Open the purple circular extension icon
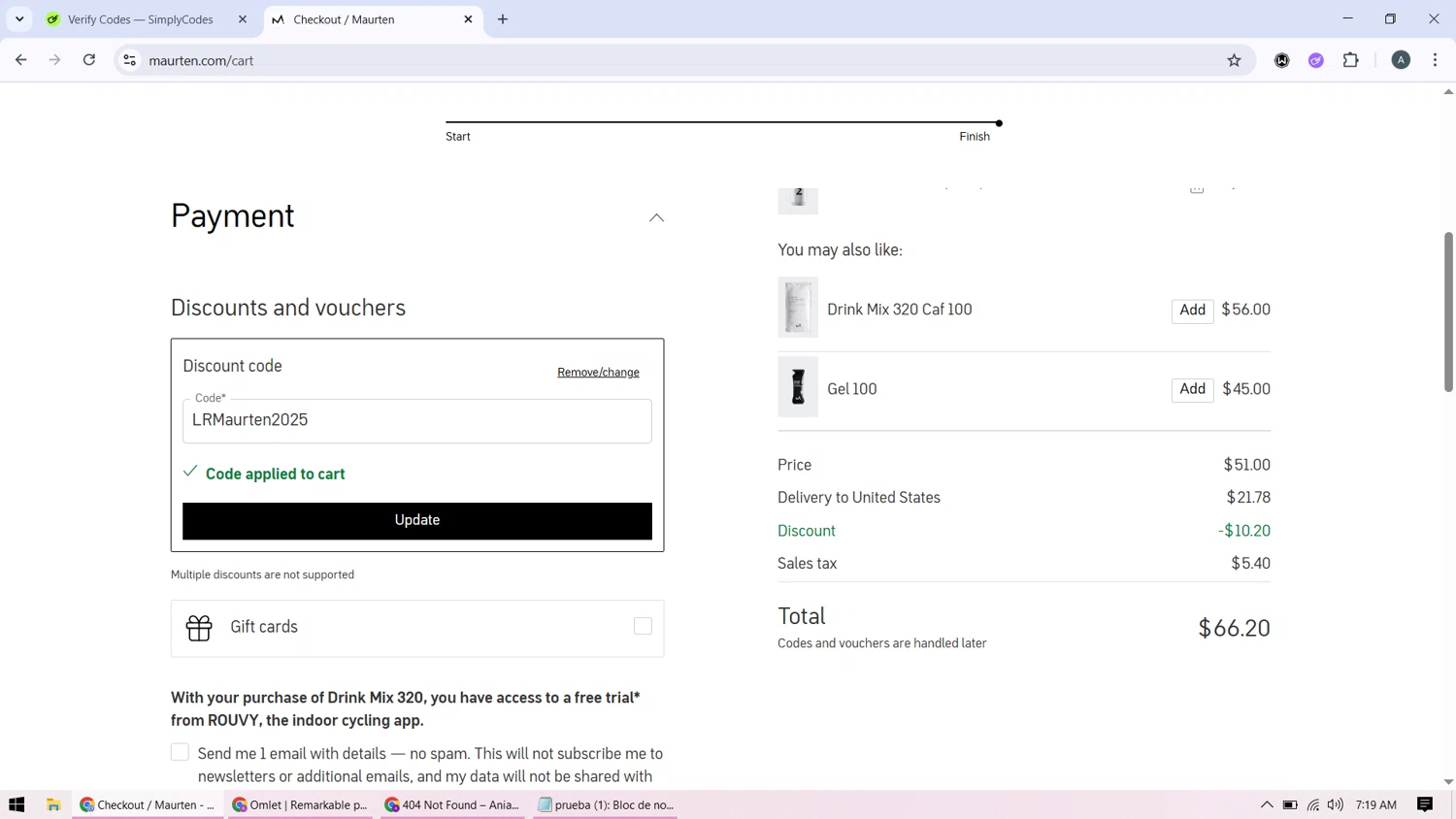Viewport: 1456px width, 819px height. (1316, 60)
